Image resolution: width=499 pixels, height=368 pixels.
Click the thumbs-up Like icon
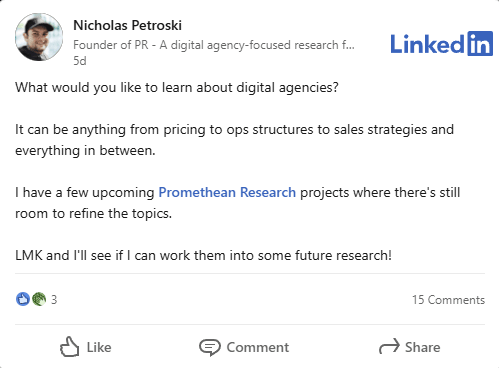(x=70, y=347)
